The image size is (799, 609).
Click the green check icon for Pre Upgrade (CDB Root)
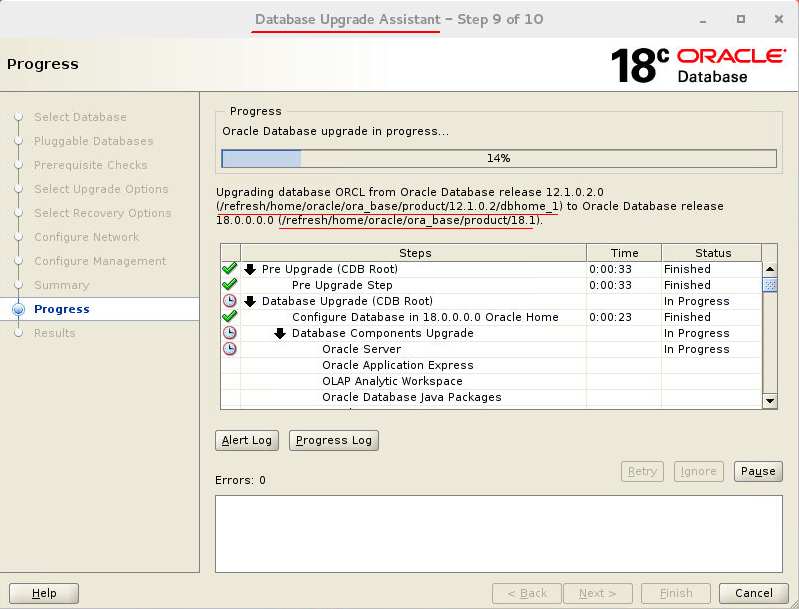click(230, 269)
